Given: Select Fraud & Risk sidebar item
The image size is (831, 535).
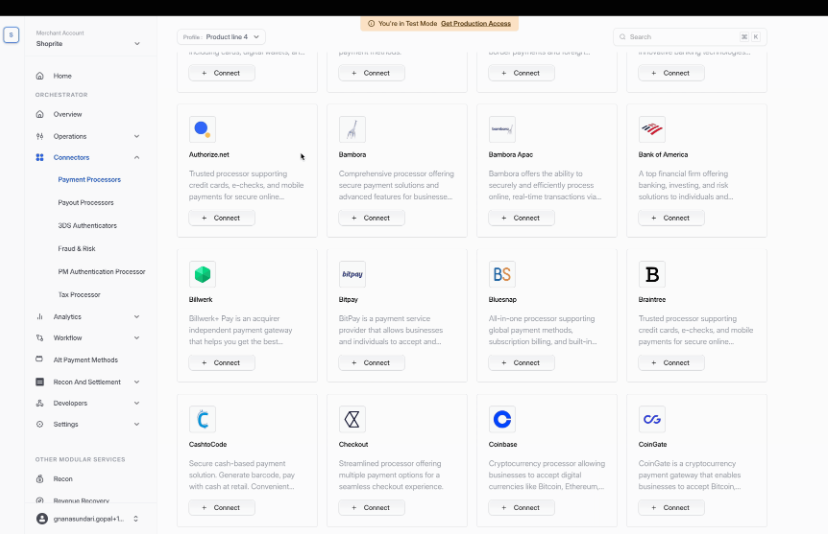Looking at the screenshot, I should coord(77,249).
